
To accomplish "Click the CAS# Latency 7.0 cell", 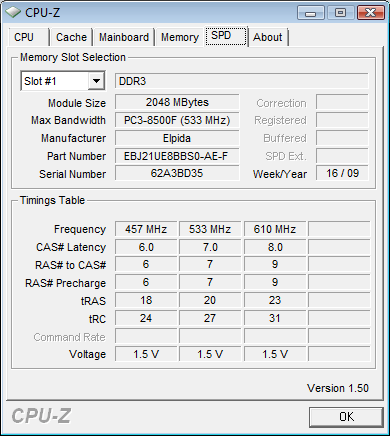I will tap(210, 247).
